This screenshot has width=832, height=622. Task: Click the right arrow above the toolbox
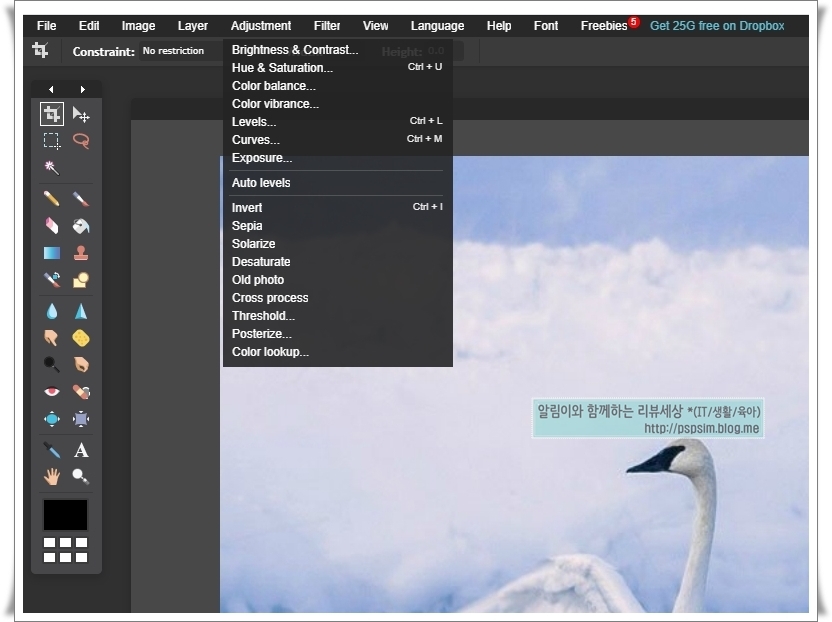tap(82, 89)
